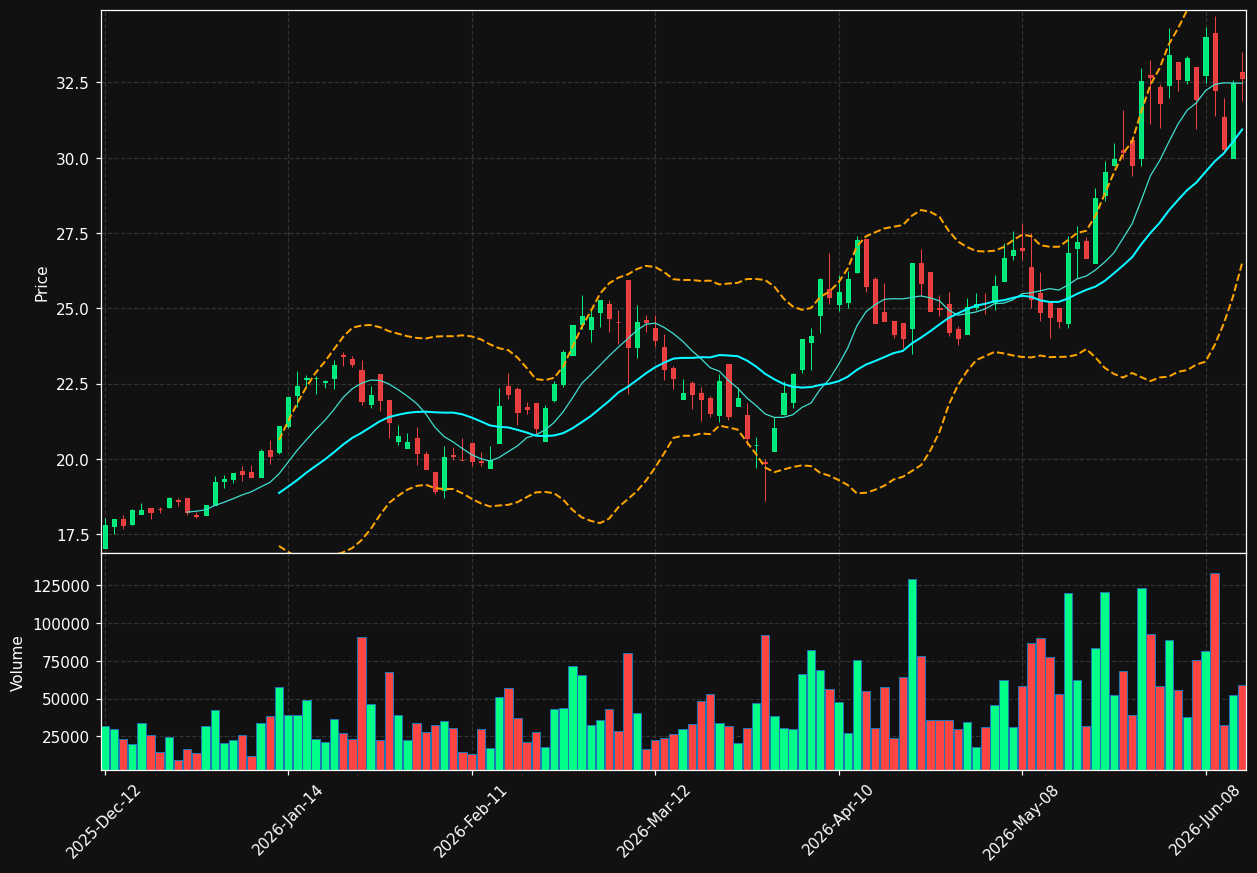This screenshot has width=1257, height=873.
Task: Click the 25000 volume tick label
Action: click(65, 738)
